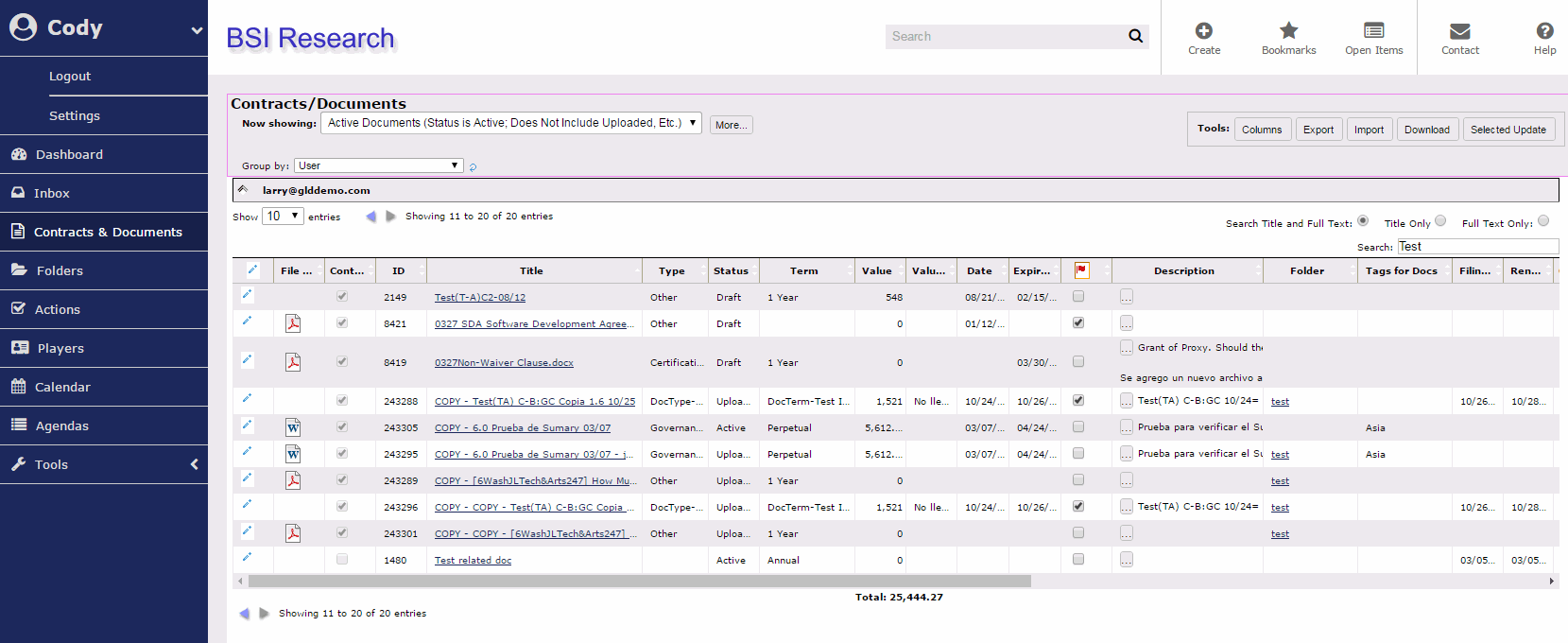Viewport: 1568px width, 643px height.
Task: Open the Open Items icon
Action: 1373,31
